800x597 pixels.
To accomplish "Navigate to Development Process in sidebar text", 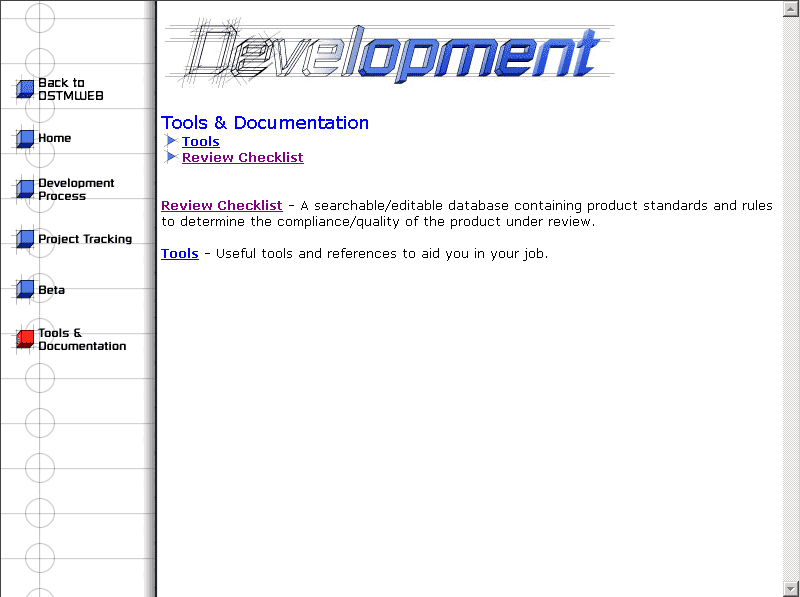I will (x=76, y=189).
